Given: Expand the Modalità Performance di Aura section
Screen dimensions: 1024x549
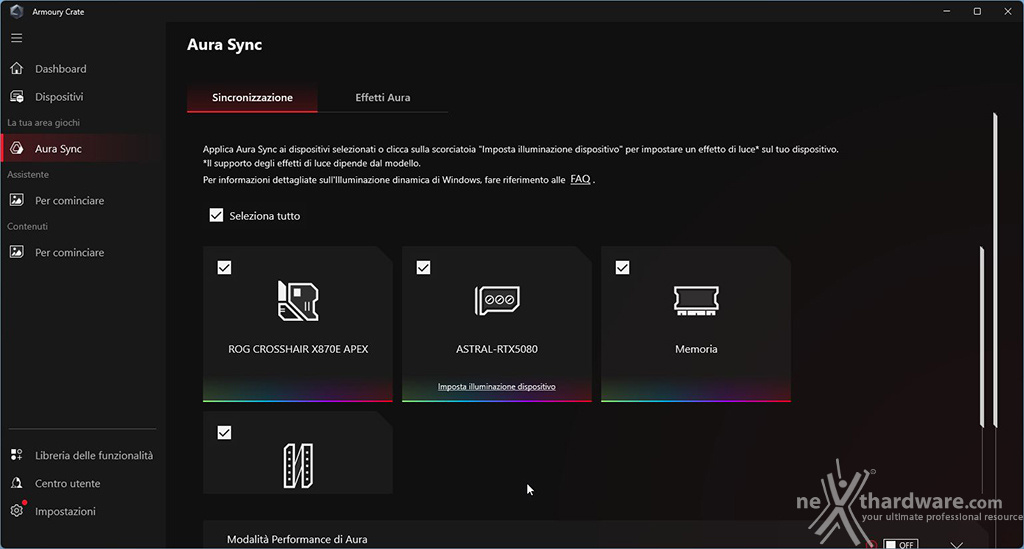Looking at the screenshot, I should (957, 544).
